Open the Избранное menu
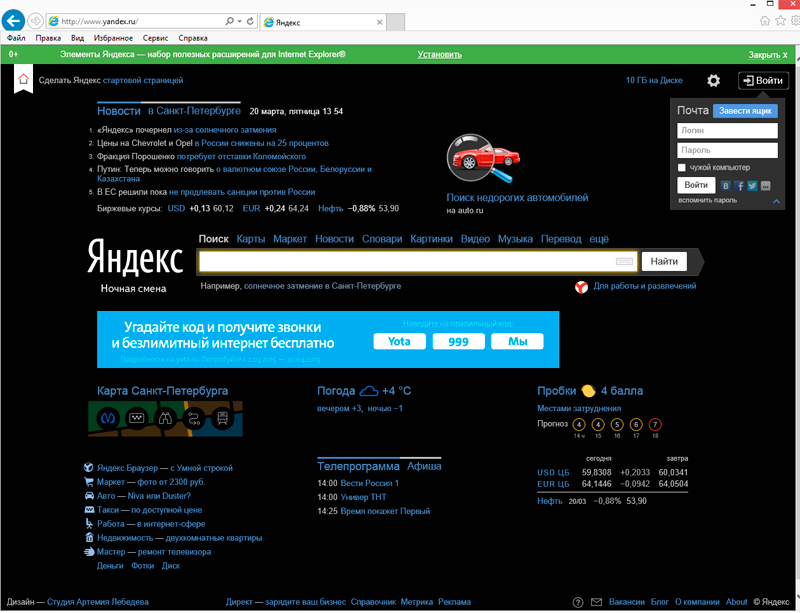 tap(113, 38)
